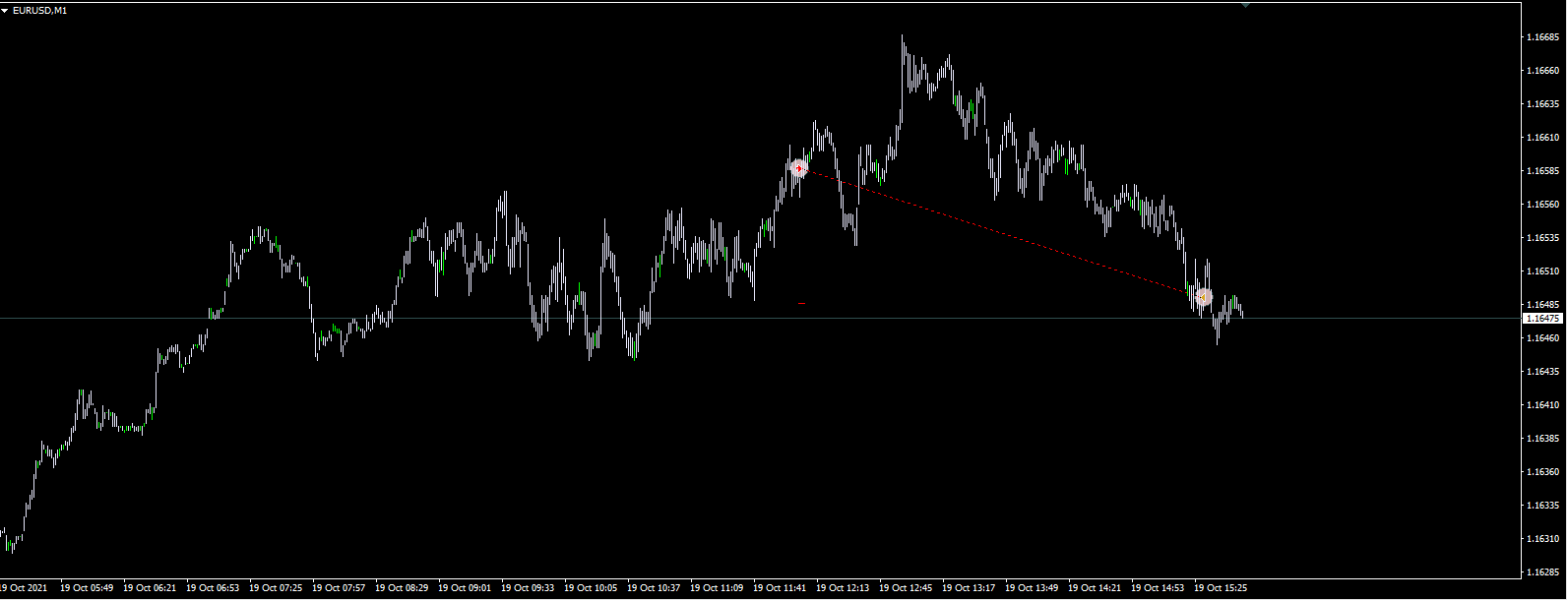Viewport: 1568px width, 601px height.
Task: Select the orange trade close arrow marker
Action: click(x=1202, y=296)
